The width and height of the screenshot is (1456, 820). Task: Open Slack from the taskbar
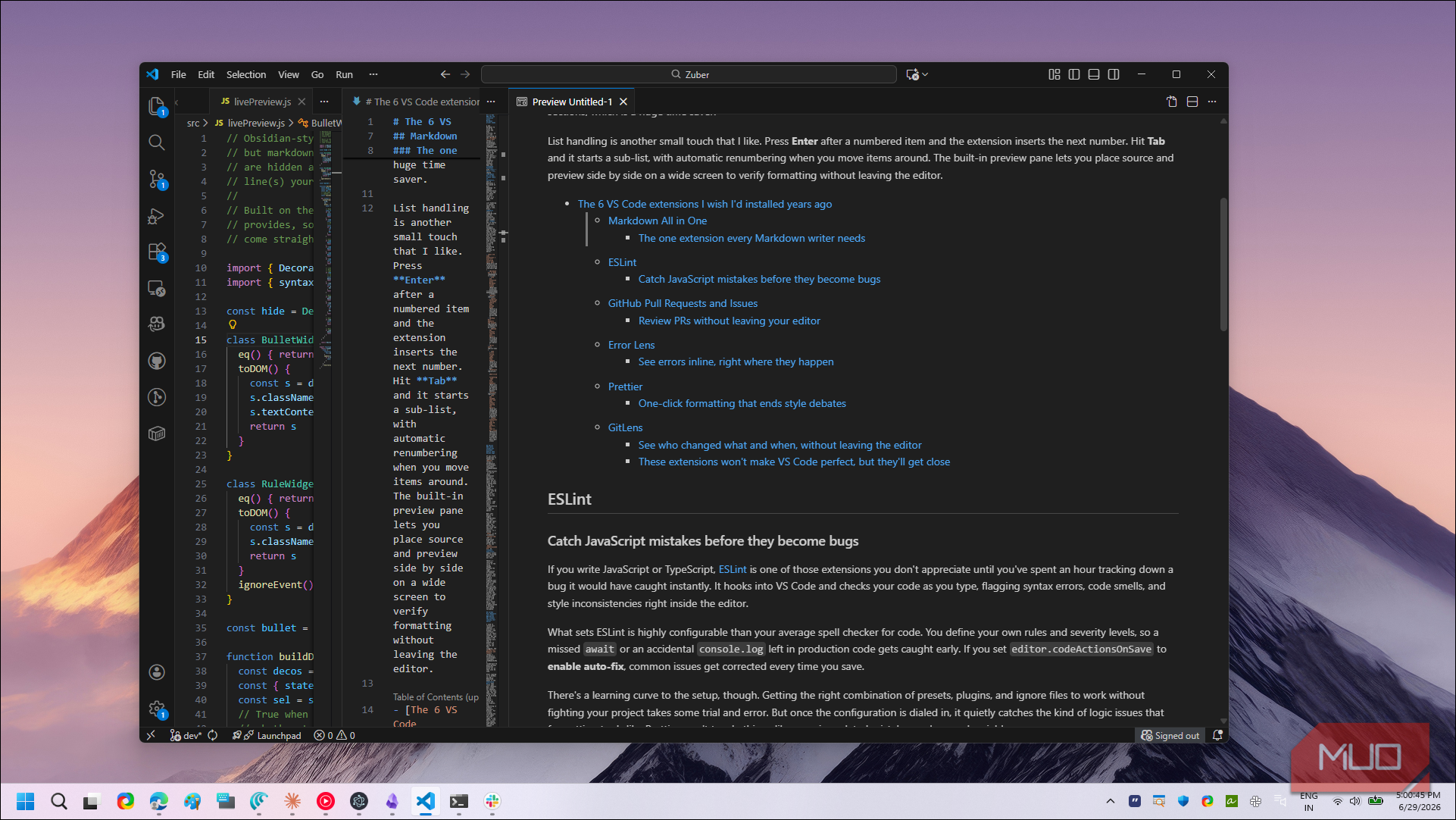[492, 801]
